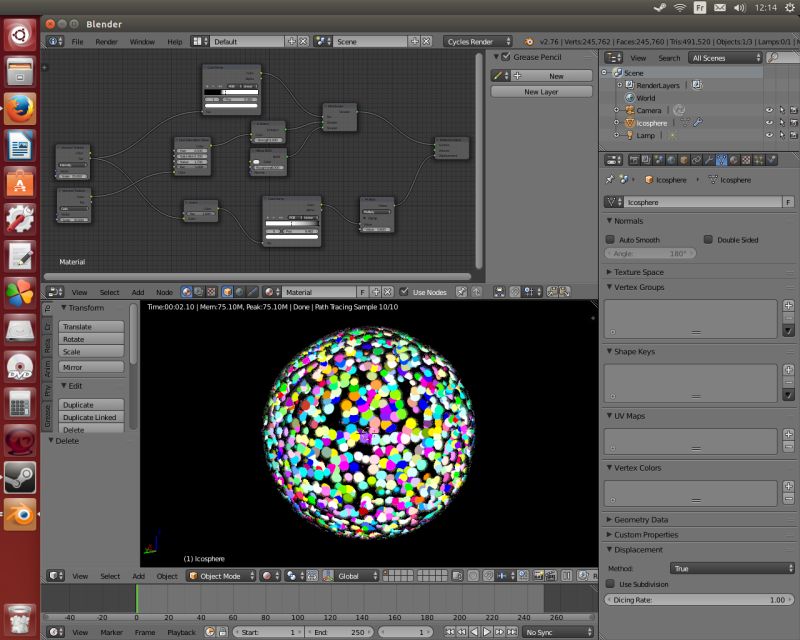Open the Node menu in the node editor

[166, 292]
